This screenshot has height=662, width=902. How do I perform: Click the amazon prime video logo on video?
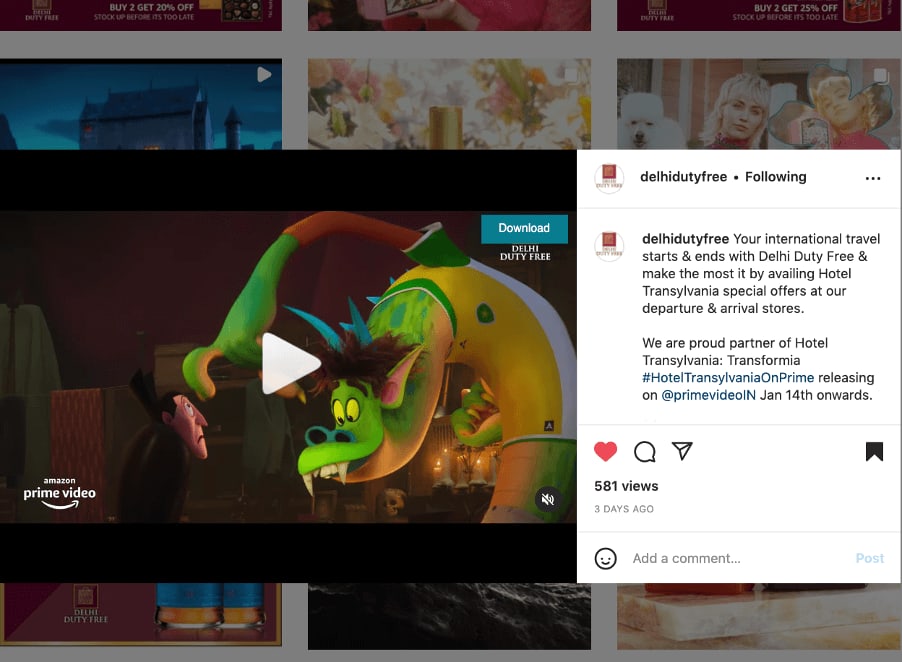pos(60,493)
